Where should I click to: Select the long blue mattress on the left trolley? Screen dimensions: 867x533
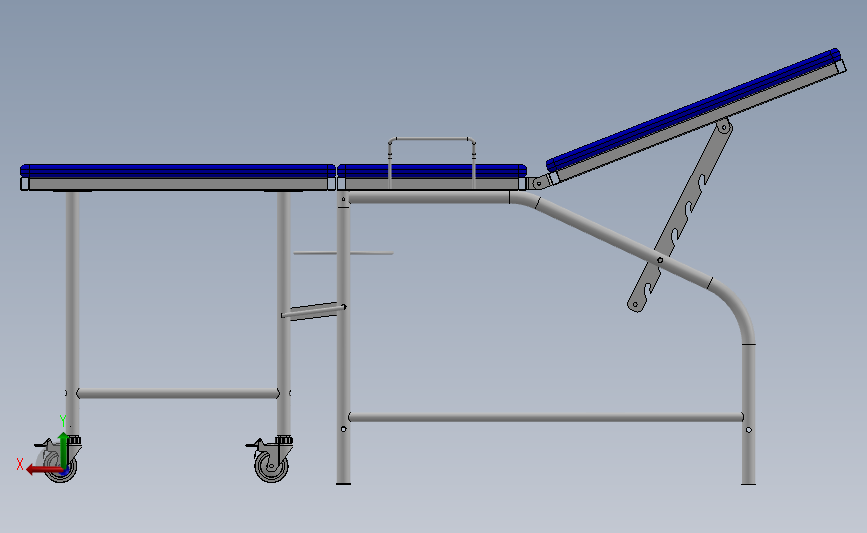[178, 170]
